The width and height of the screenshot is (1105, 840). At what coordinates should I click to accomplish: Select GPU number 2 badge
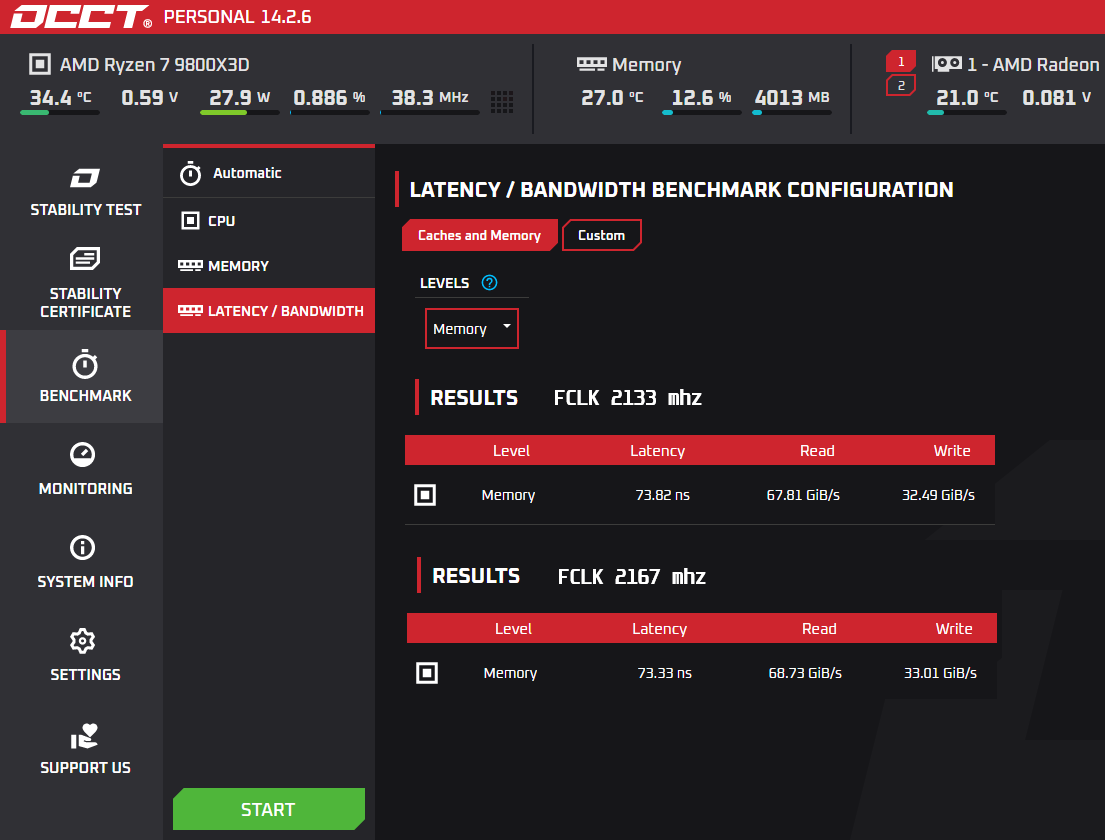click(x=901, y=85)
